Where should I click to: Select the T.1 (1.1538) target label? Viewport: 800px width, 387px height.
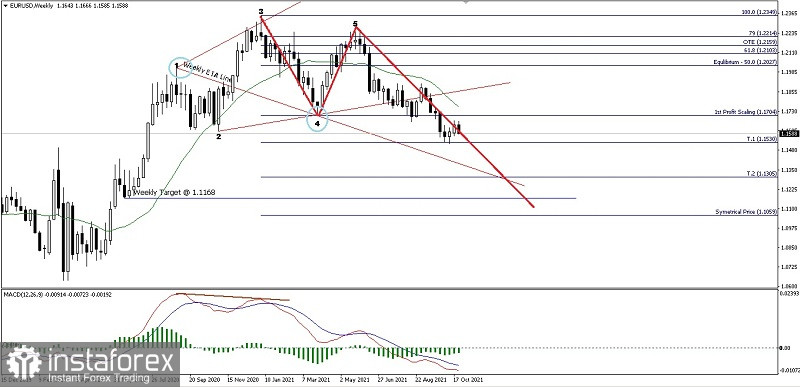click(x=761, y=139)
